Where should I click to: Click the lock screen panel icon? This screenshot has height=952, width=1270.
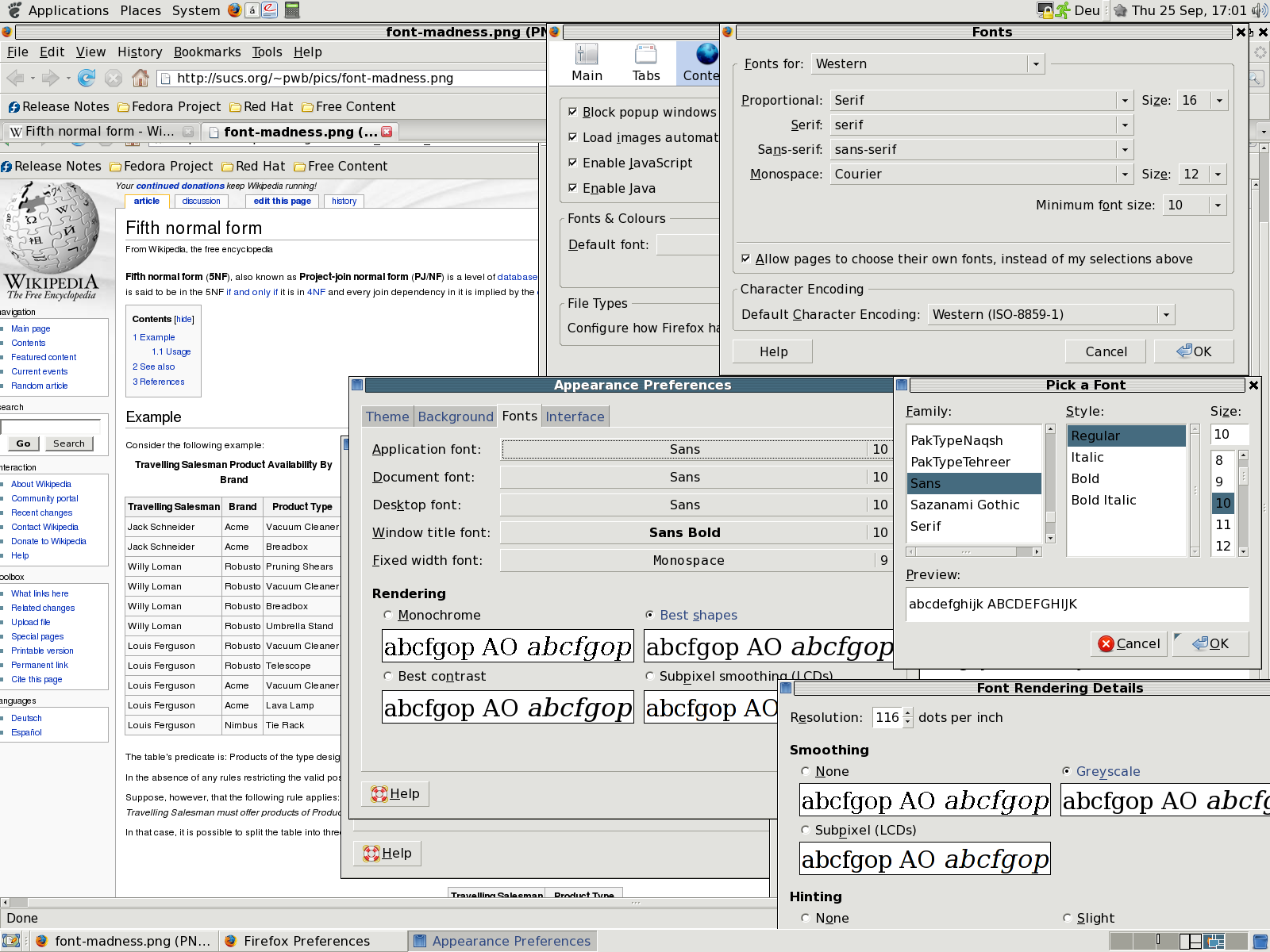(x=1045, y=10)
